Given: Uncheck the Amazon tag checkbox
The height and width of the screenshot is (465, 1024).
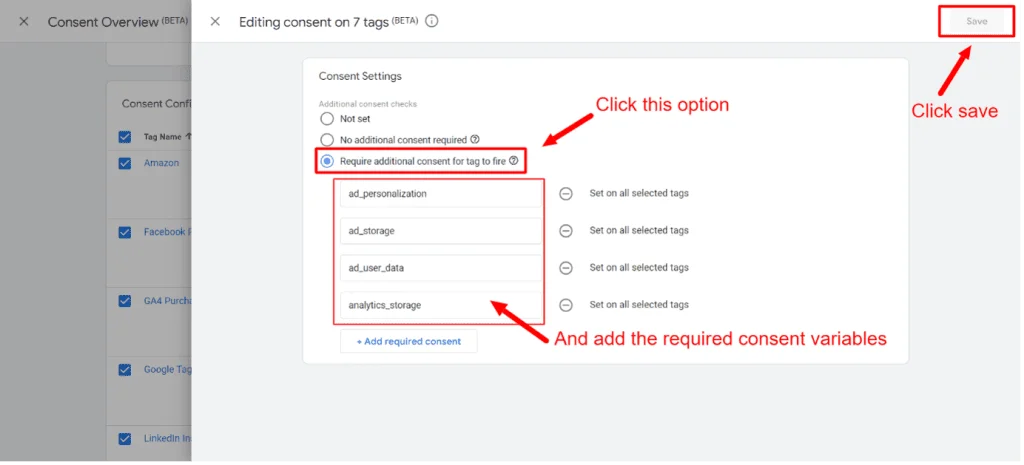Looking at the screenshot, I should [x=125, y=163].
